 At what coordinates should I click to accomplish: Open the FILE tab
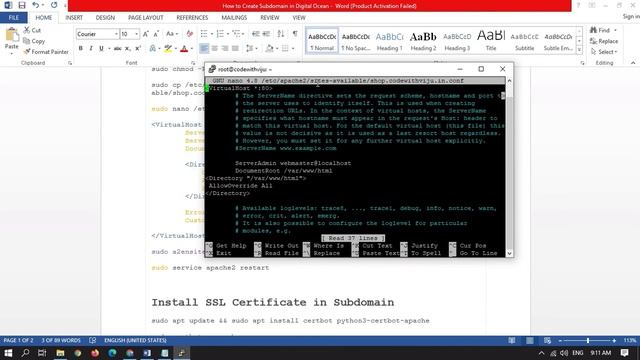pyautogui.click(x=13, y=18)
